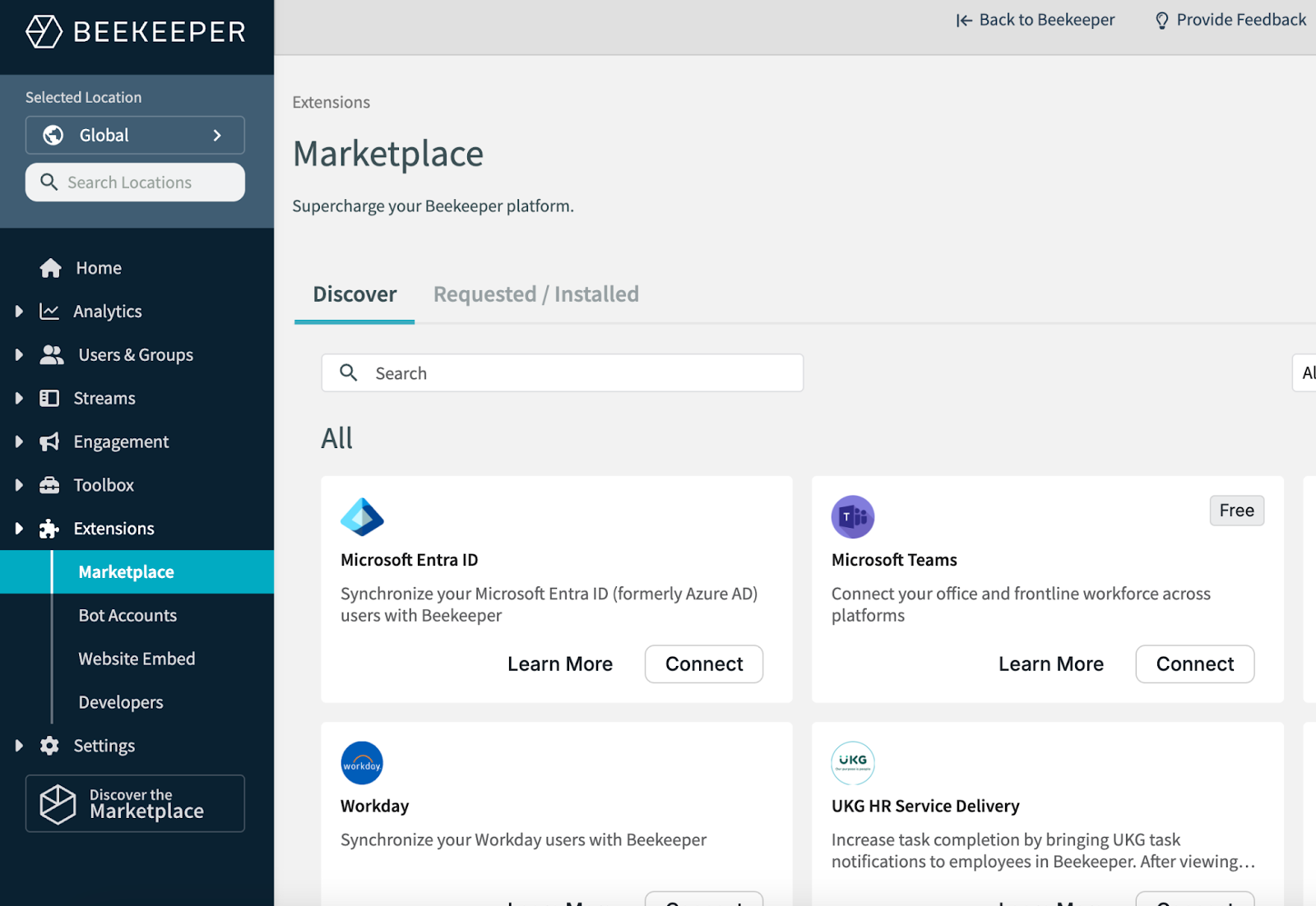This screenshot has height=906, width=1316.
Task: Click the UKG HR Service Delivery title
Action: tap(925, 807)
